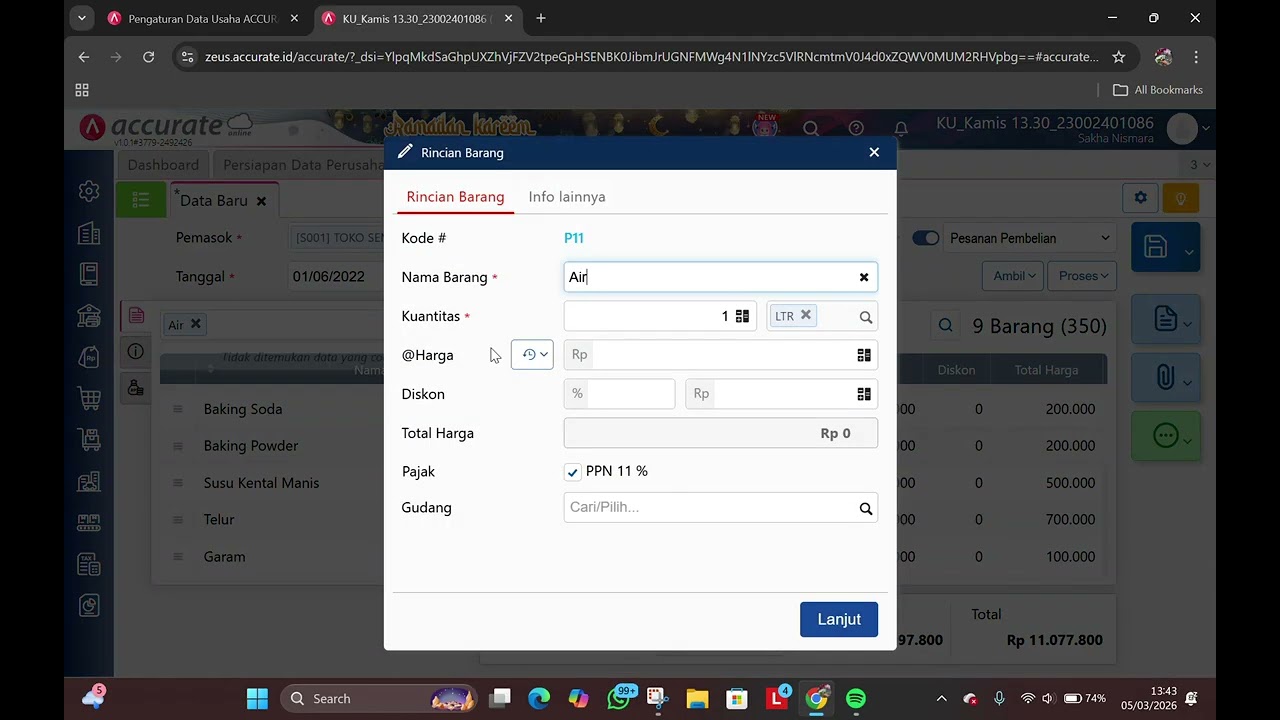Open the manufacturing conveyor sidebar icon
This screenshot has width=1280, height=720.
(89, 523)
